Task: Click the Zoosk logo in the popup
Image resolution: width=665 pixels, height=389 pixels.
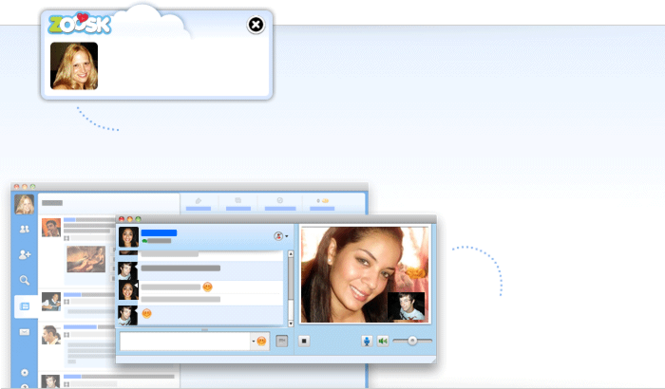Action: (80, 24)
